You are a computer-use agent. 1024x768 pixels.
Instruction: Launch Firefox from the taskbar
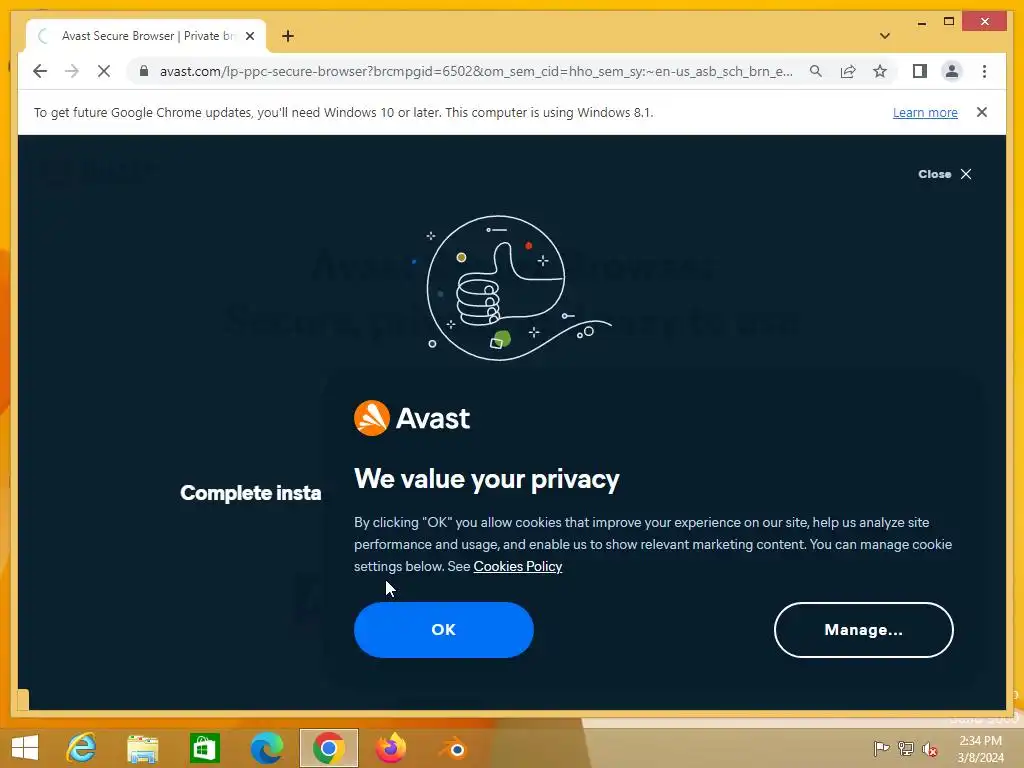pos(391,748)
